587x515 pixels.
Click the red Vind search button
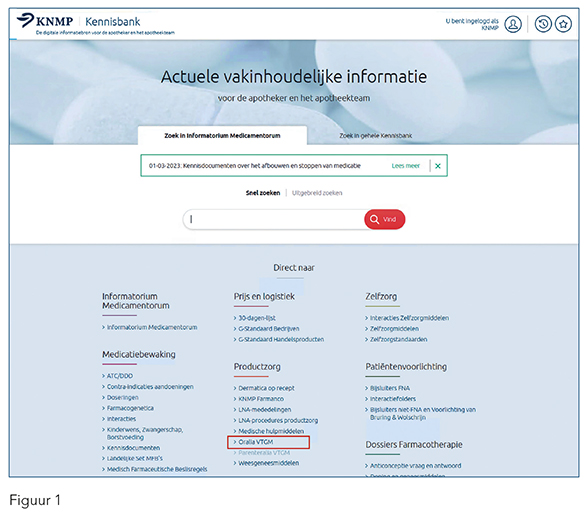[x=384, y=219]
